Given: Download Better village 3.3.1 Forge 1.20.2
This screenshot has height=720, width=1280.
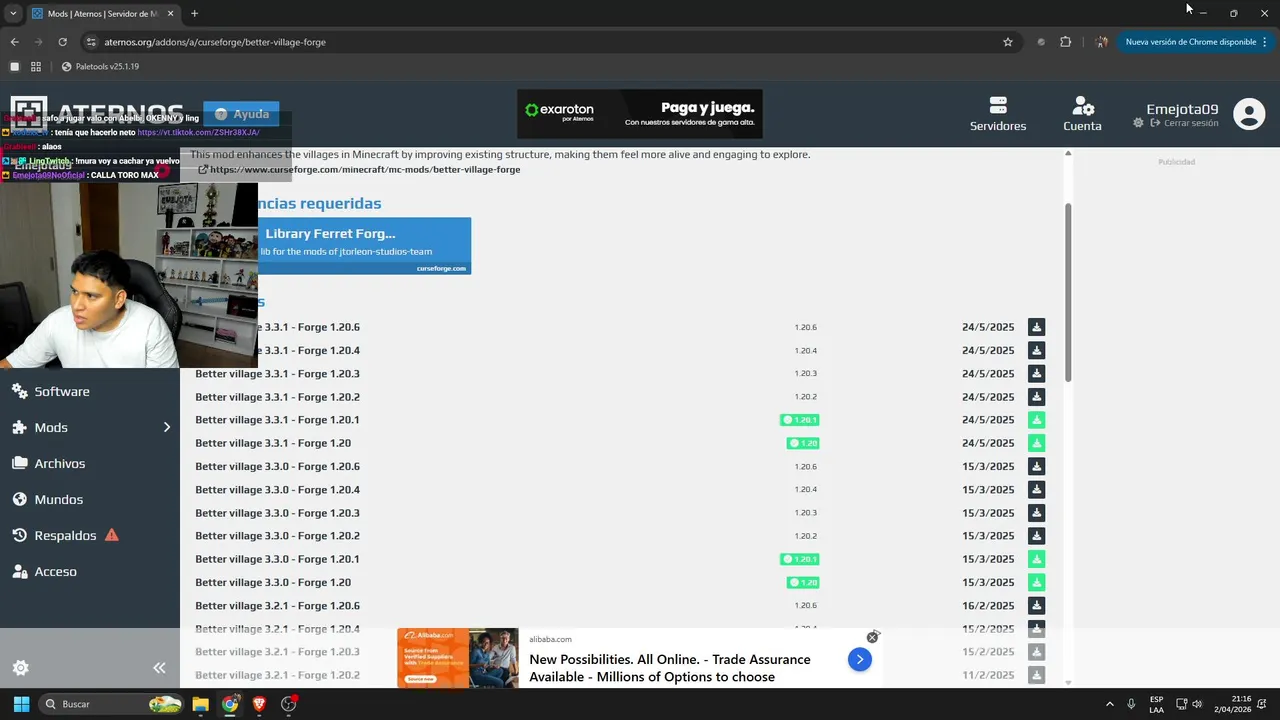Looking at the screenshot, I should coord(1036,397).
